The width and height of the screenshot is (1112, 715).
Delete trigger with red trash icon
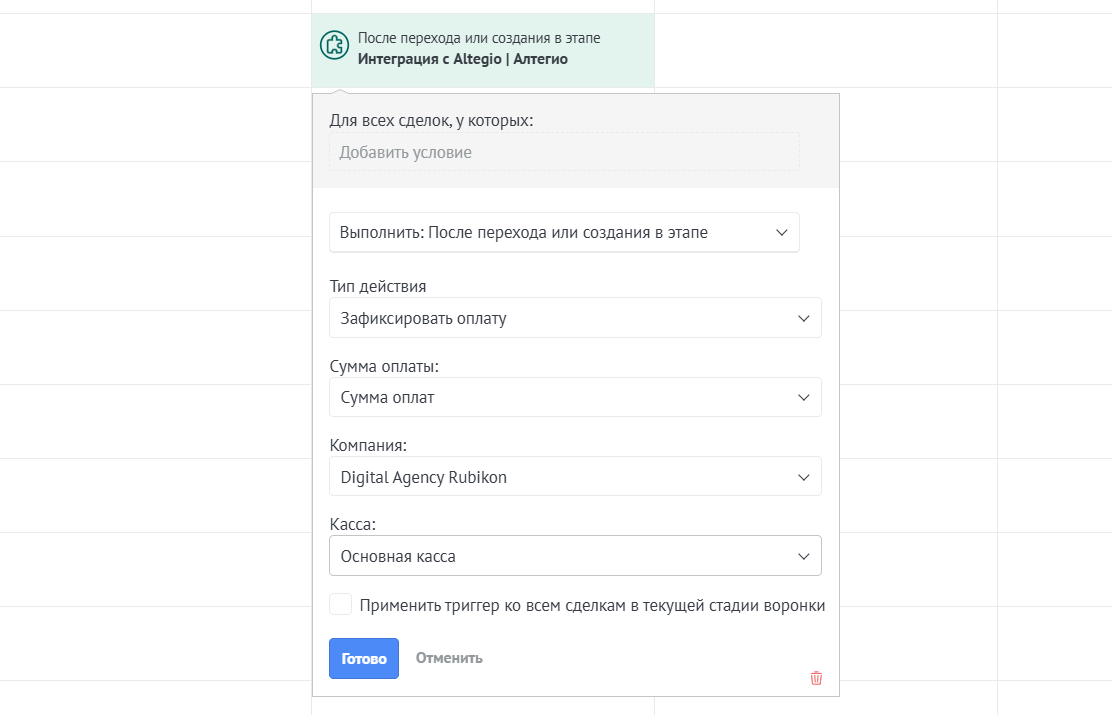(816, 678)
